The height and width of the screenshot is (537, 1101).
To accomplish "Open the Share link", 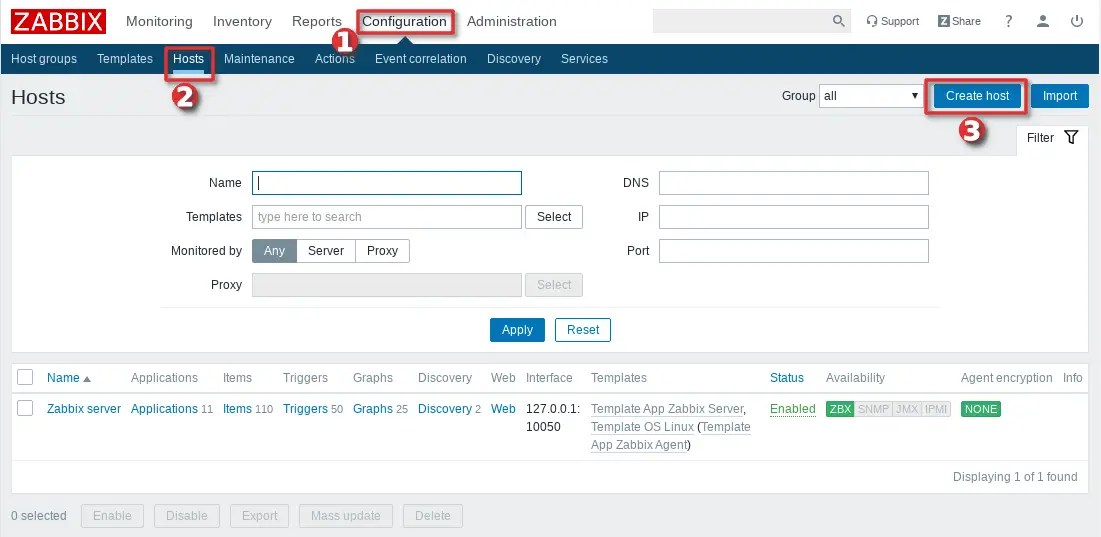I will [959, 21].
